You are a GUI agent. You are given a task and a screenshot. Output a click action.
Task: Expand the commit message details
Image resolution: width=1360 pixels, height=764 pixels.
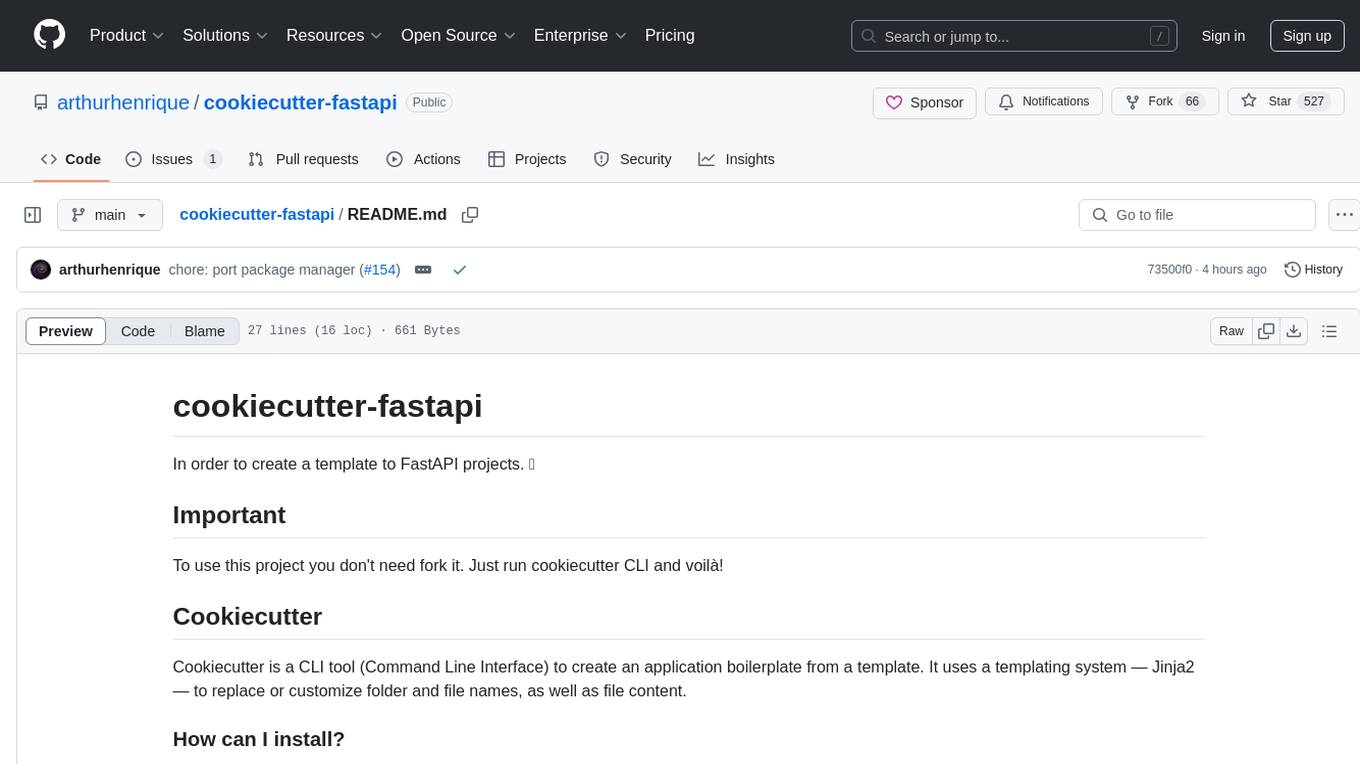(423, 270)
